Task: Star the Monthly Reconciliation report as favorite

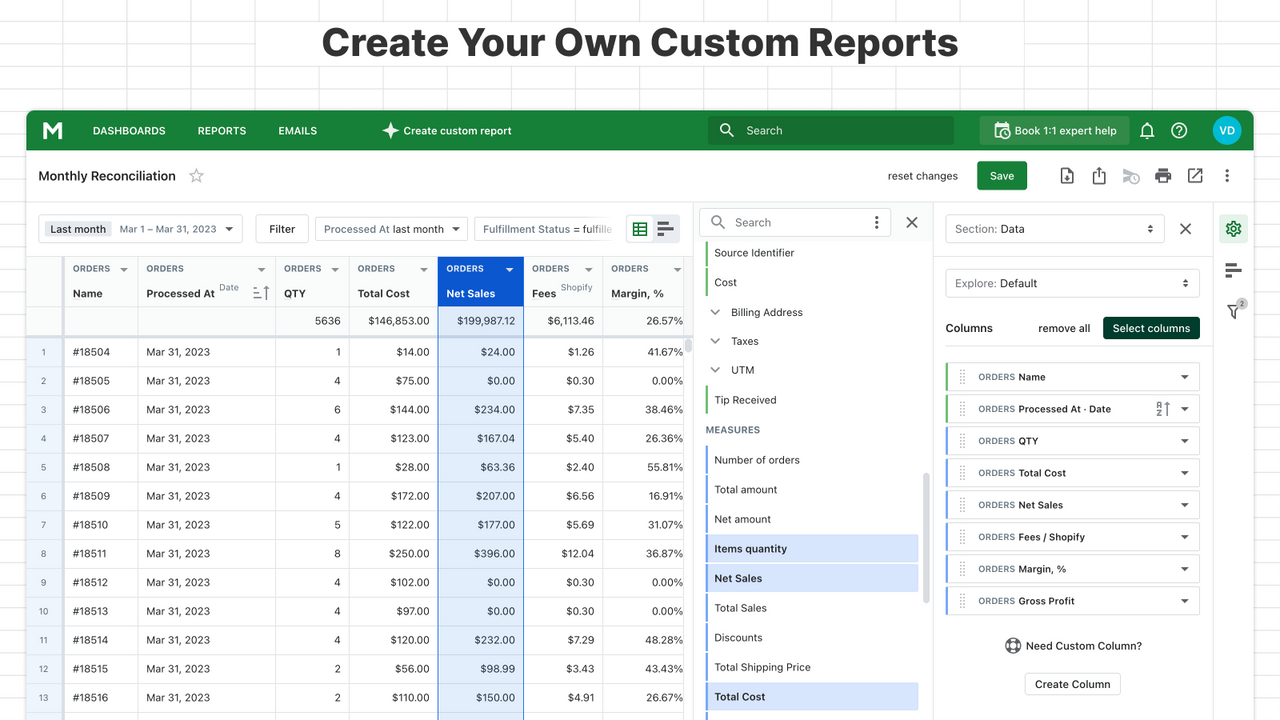Action: [x=196, y=175]
